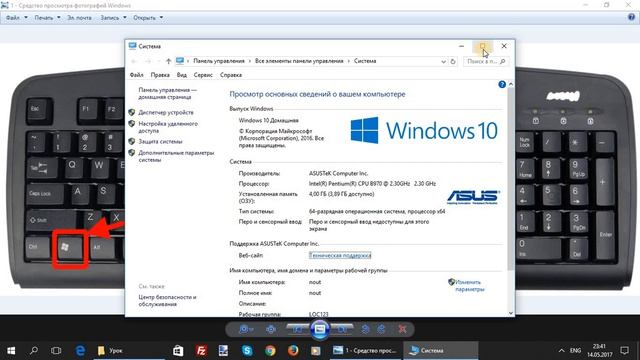Image resolution: width=640 pixels, height=360 pixels.
Task: Delete photo with red X button
Action: (402, 329)
